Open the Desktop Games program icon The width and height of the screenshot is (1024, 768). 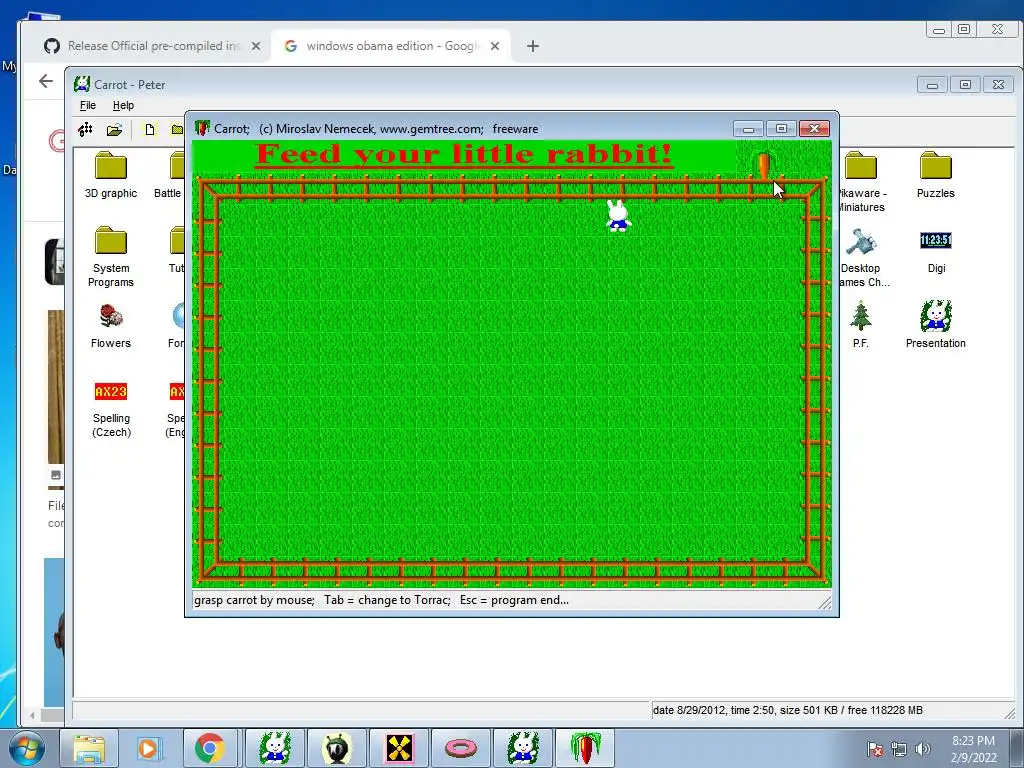[863, 257]
